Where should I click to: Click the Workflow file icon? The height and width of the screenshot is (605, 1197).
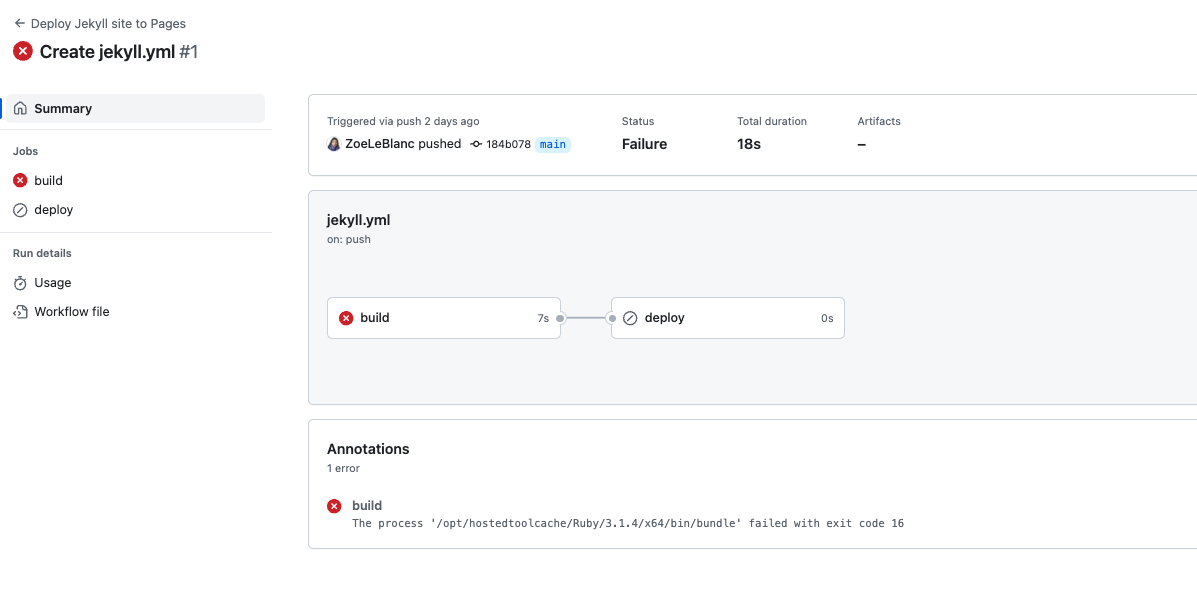coord(20,312)
